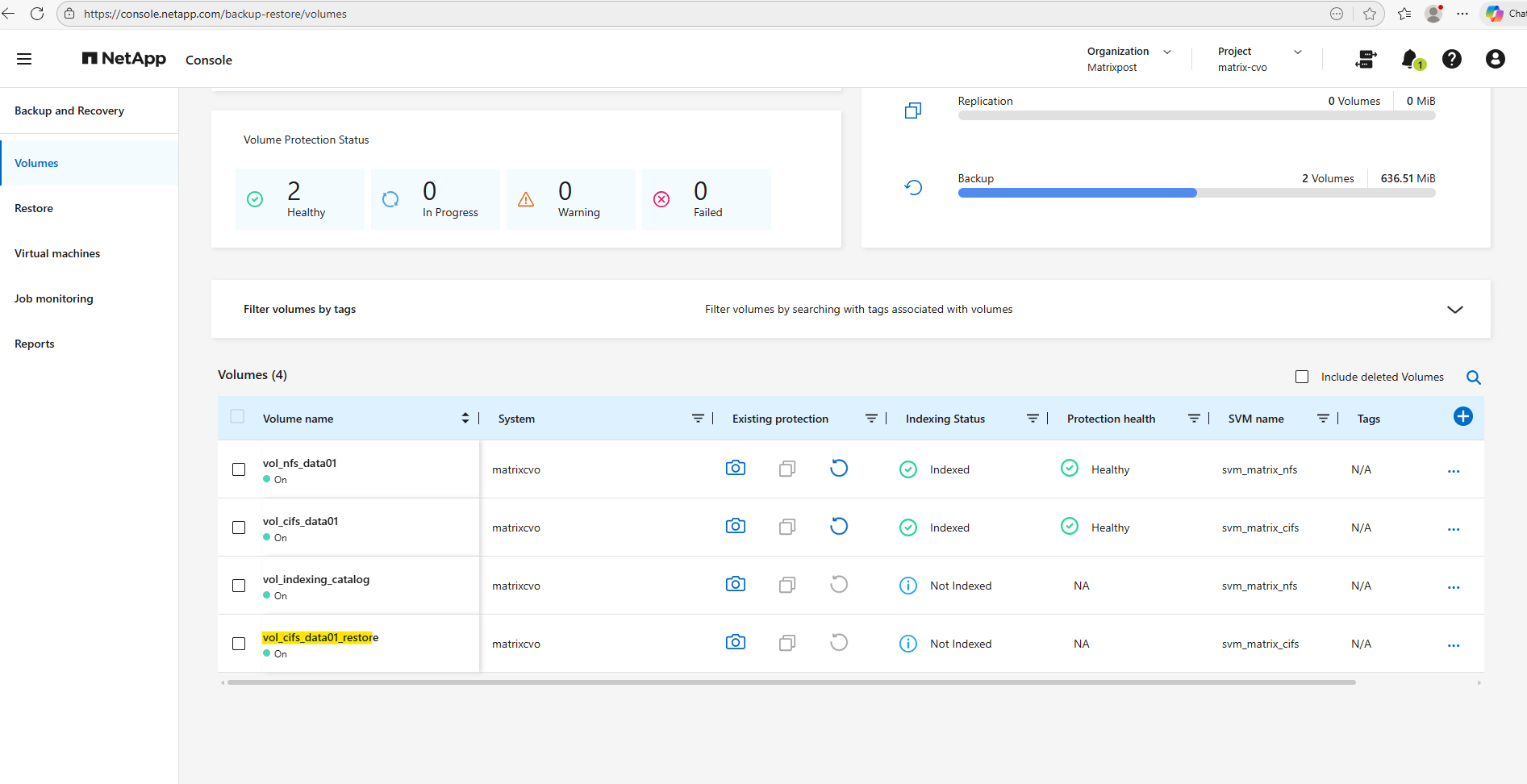Open the user account profile icon
The width and height of the screenshot is (1527, 784).
(x=1495, y=59)
